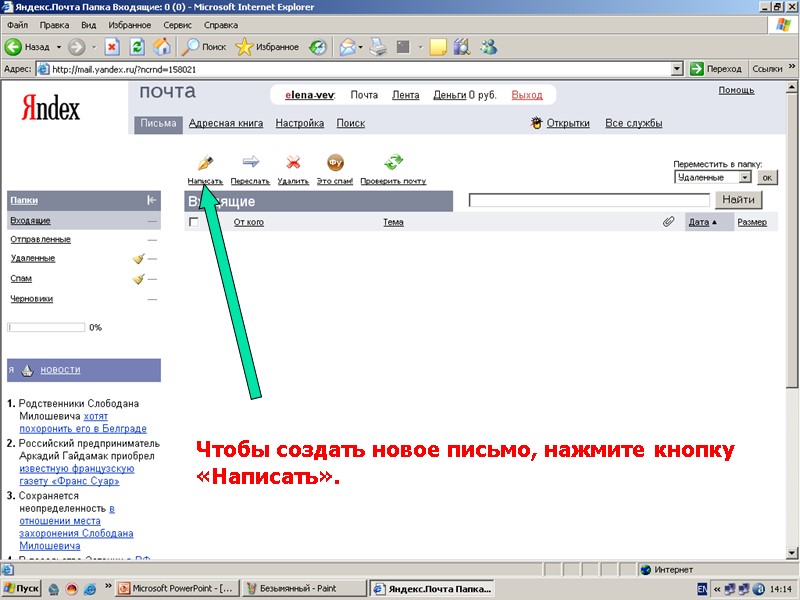Image resolution: width=800 pixels, height=600 pixels.
Task: Click the mailbox usage 0% progress bar
Action: [46, 328]
